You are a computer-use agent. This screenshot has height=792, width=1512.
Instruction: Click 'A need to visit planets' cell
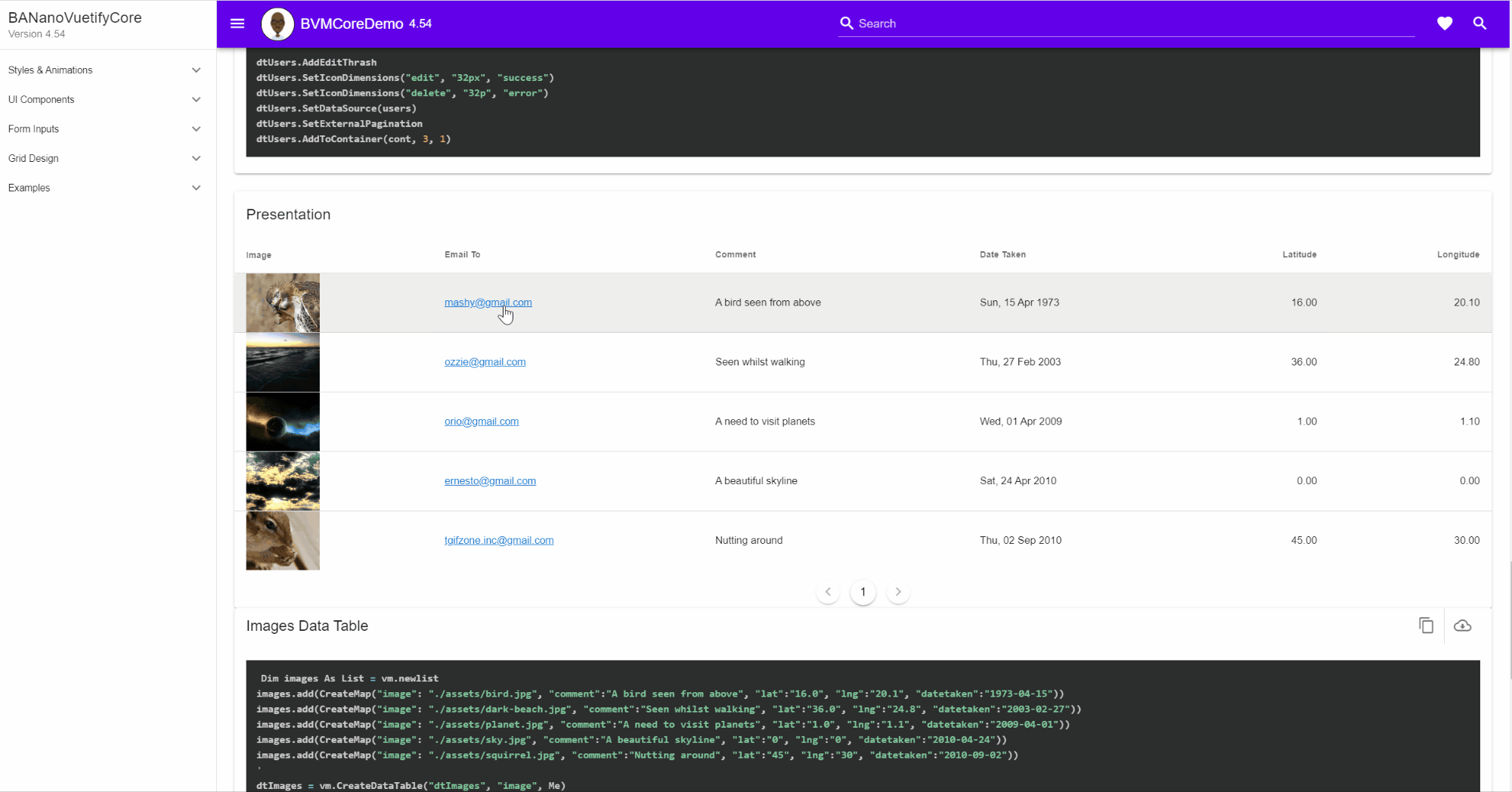point(765,421)
